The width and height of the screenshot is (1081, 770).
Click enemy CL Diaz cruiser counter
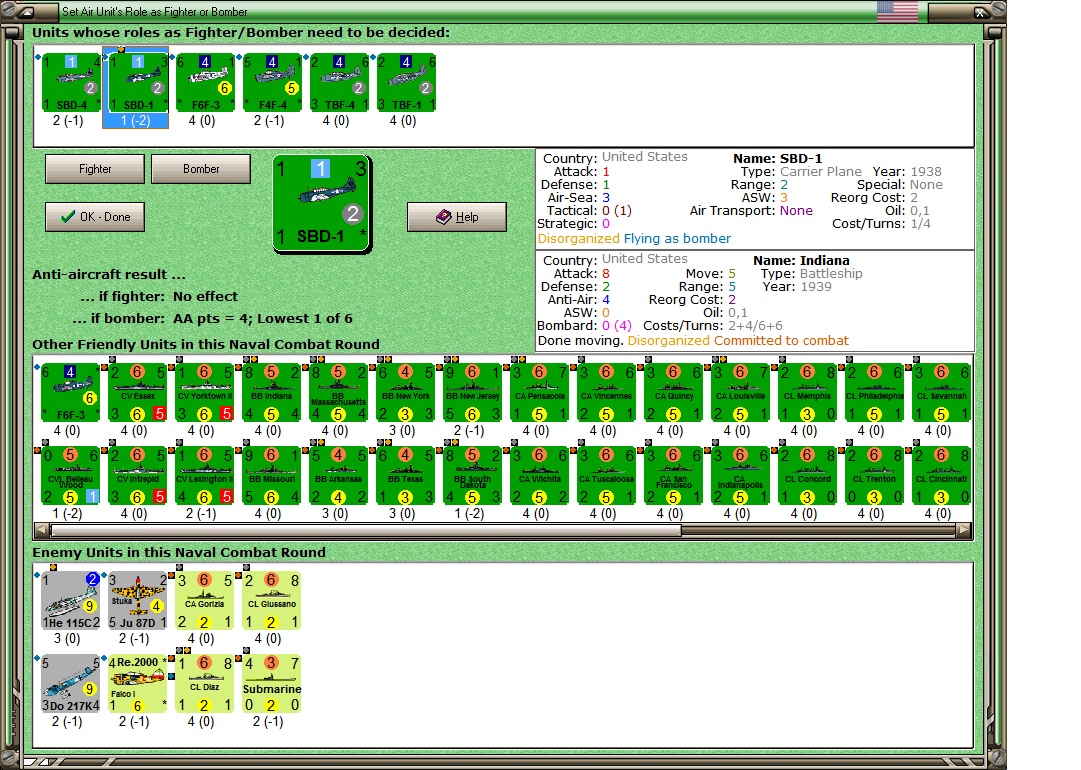pos(205,684)
